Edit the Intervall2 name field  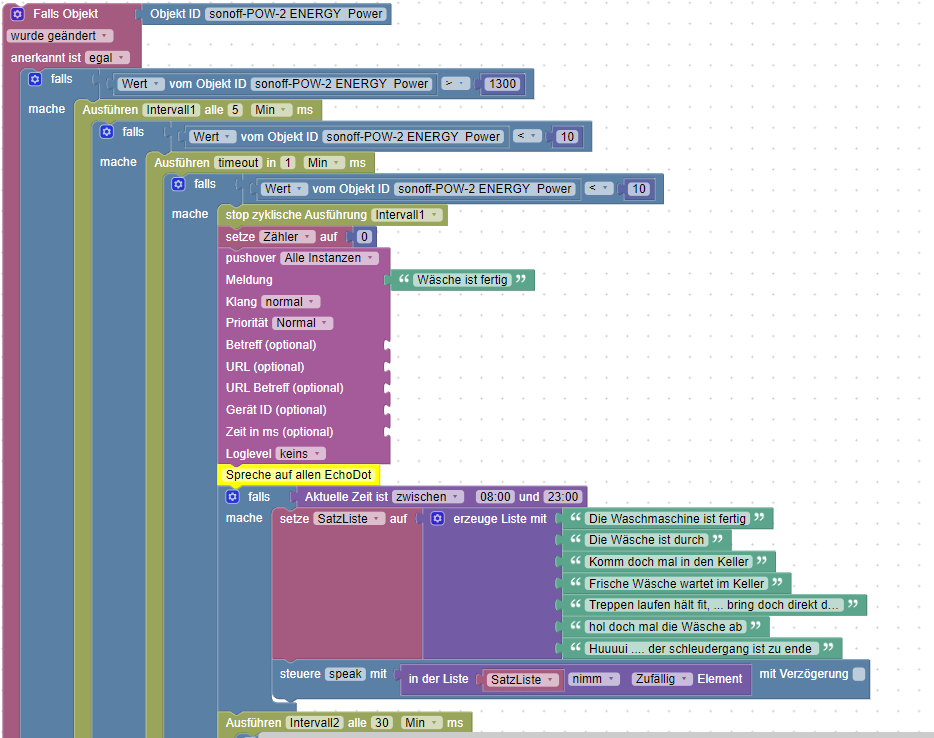pos(315,723)
